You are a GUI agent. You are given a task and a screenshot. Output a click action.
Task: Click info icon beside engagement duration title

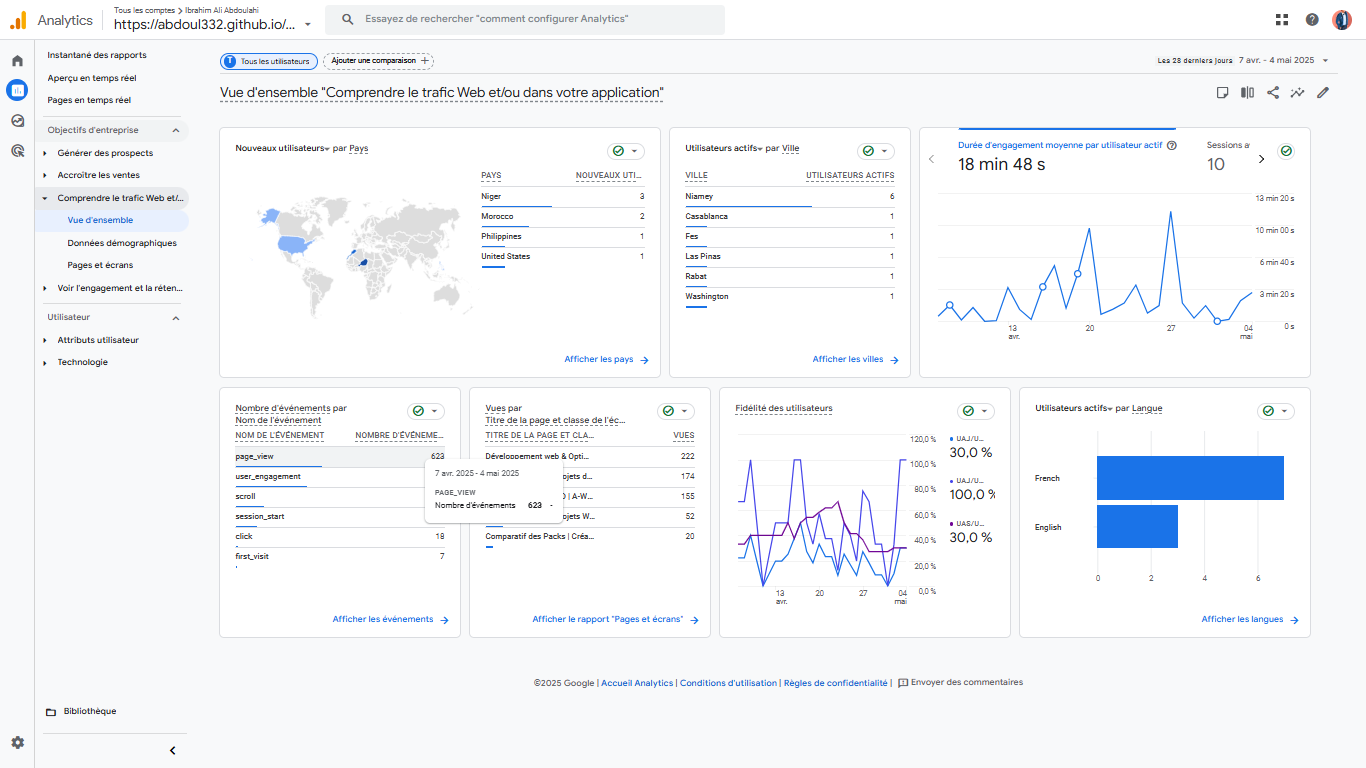click(x=1172, y=145)
